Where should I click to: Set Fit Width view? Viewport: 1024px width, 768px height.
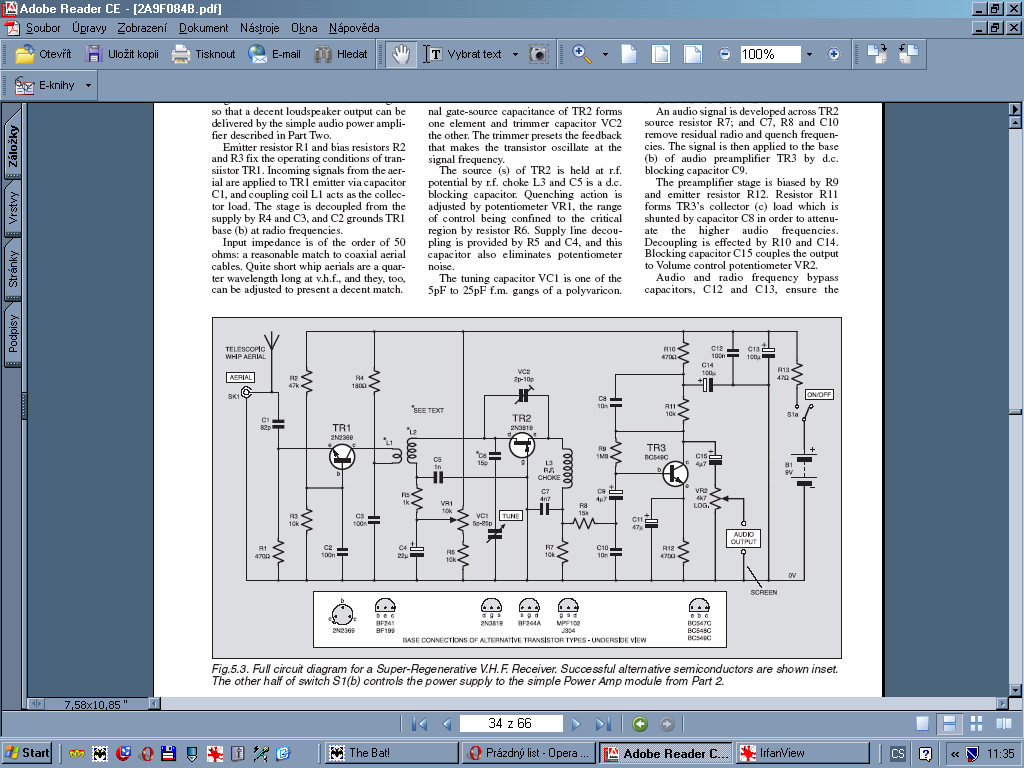(693, 54)
